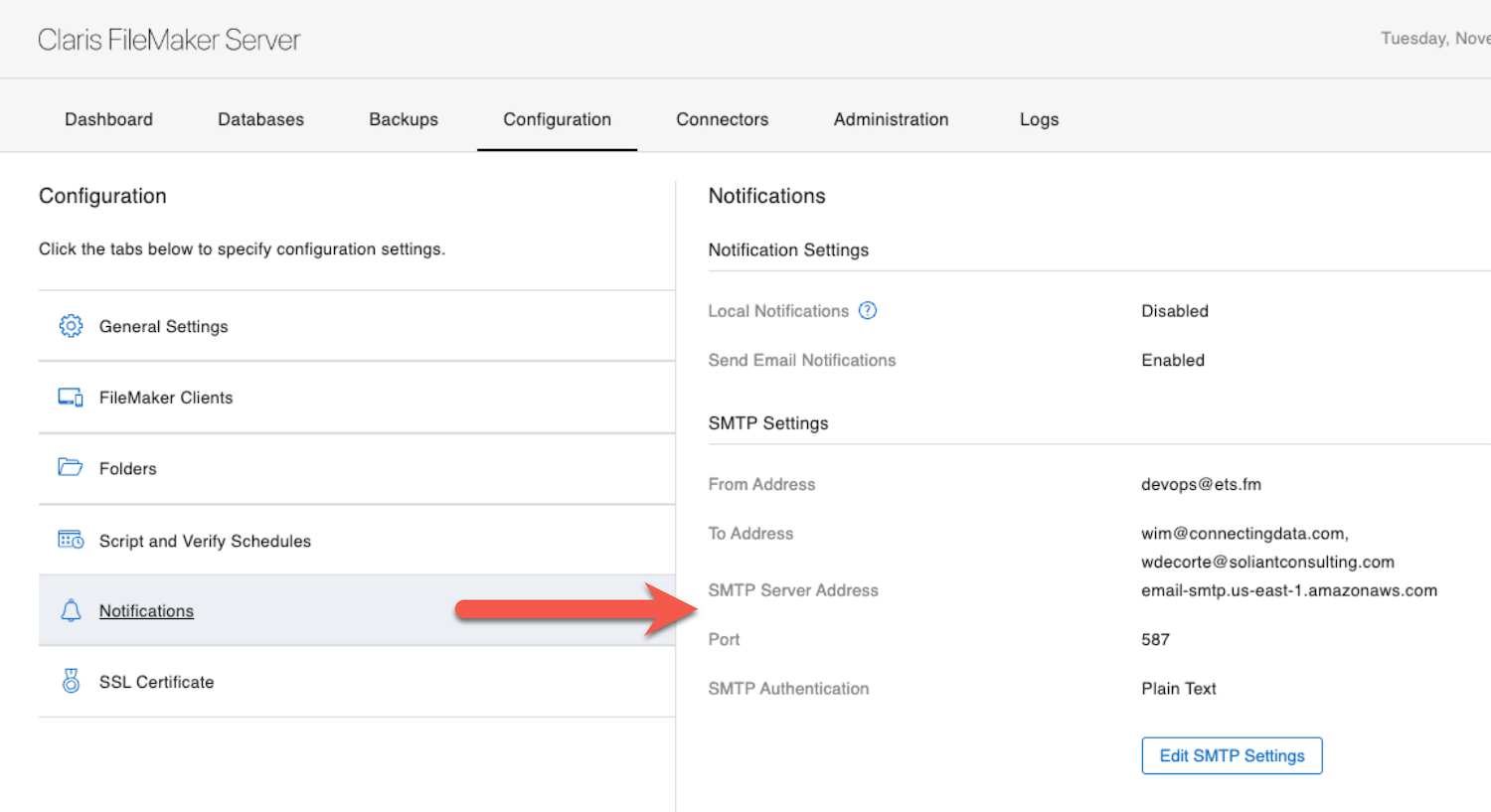Click the Folders icon
The image size is (1491, 812).
(x=71, y=468)
